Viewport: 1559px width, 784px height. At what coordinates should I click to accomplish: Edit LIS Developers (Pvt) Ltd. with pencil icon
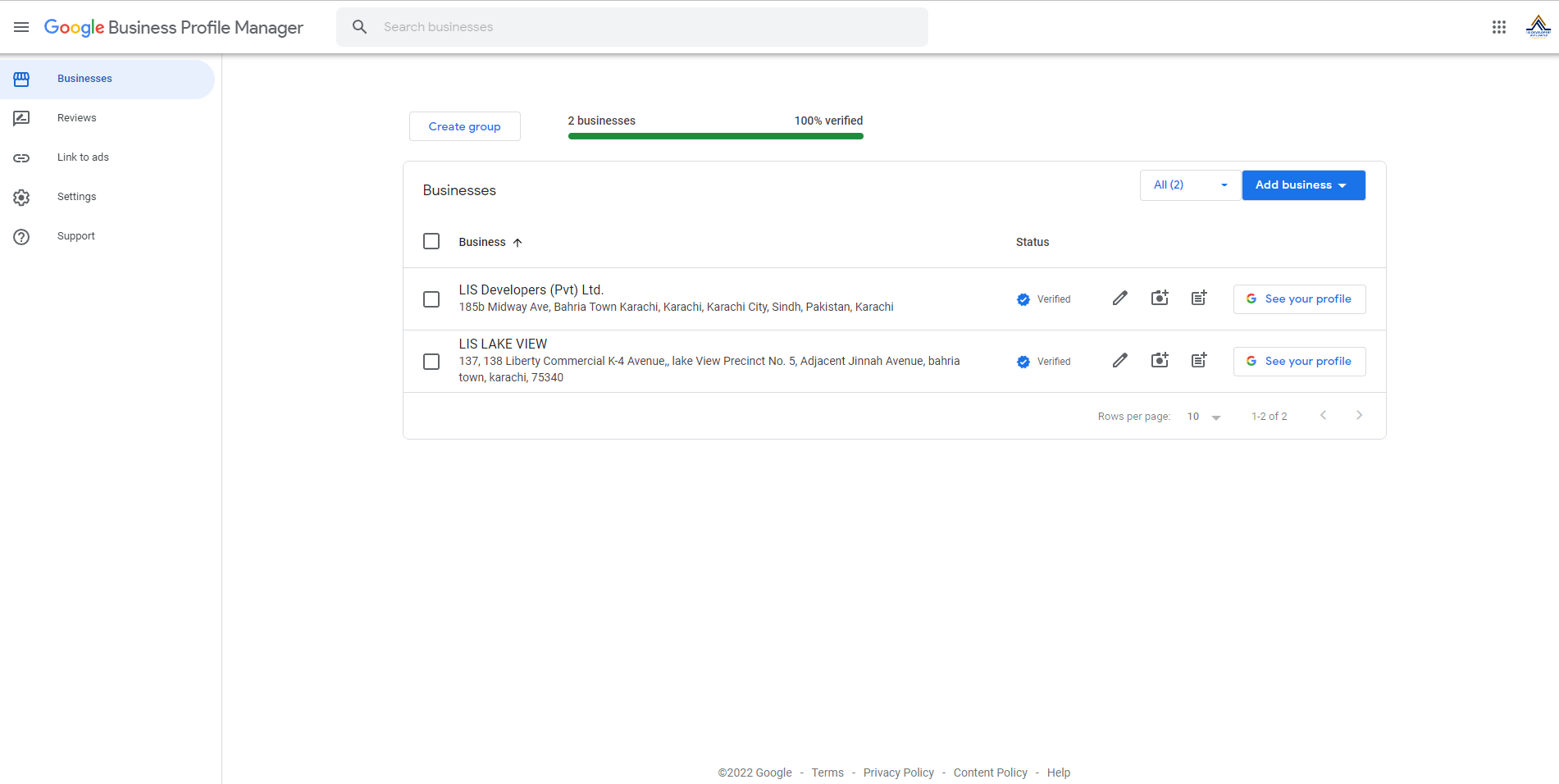tap(1119, 299)
